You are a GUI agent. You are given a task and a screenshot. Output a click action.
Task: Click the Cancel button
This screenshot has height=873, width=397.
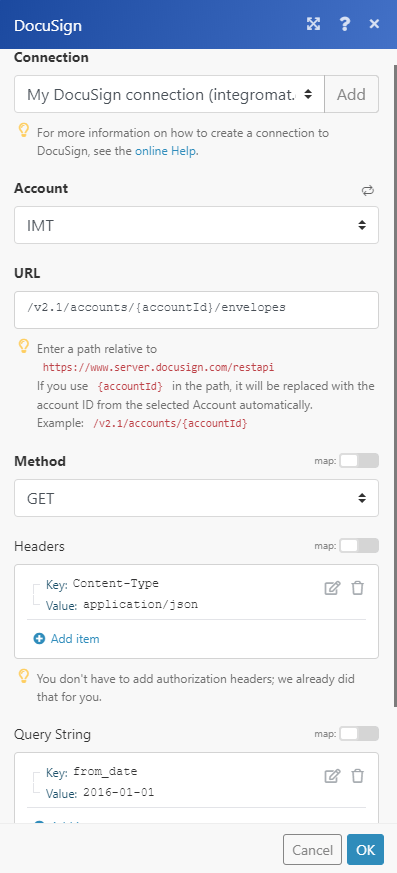click(312, 850)
